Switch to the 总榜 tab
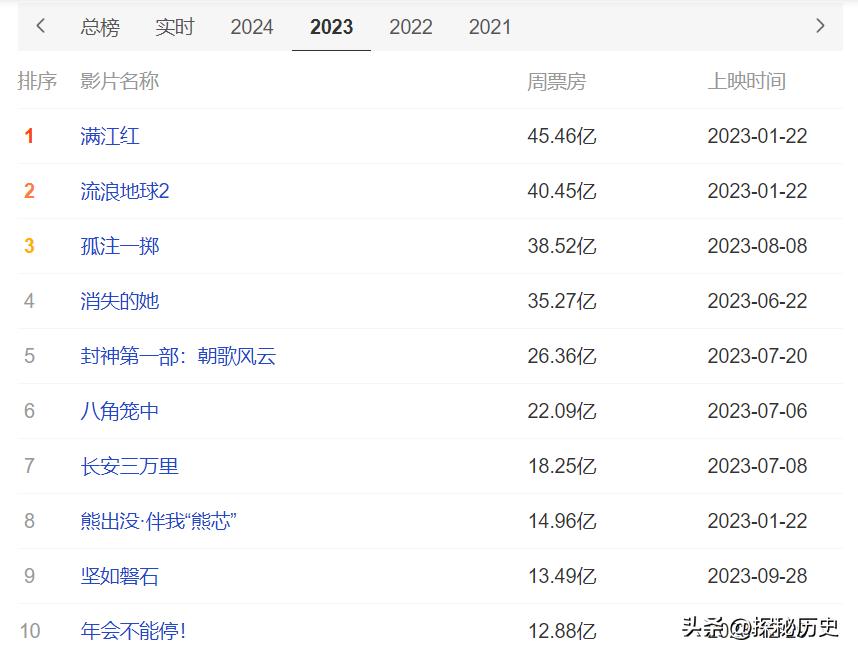The width and height of the screenshot is (858, 657). pos(100,27)
